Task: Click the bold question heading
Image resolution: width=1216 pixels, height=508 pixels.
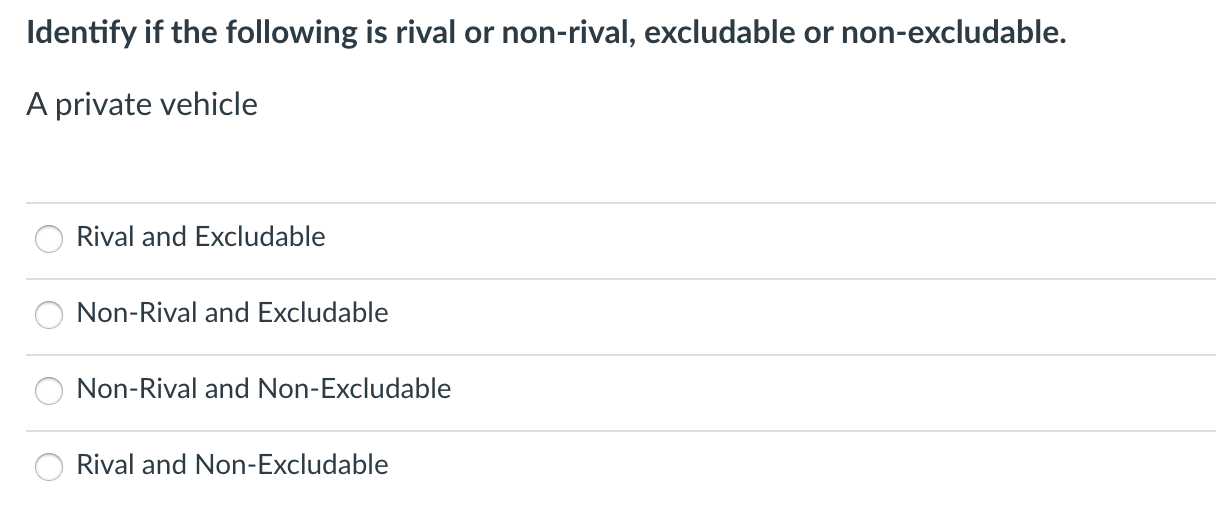Action: 546,34
